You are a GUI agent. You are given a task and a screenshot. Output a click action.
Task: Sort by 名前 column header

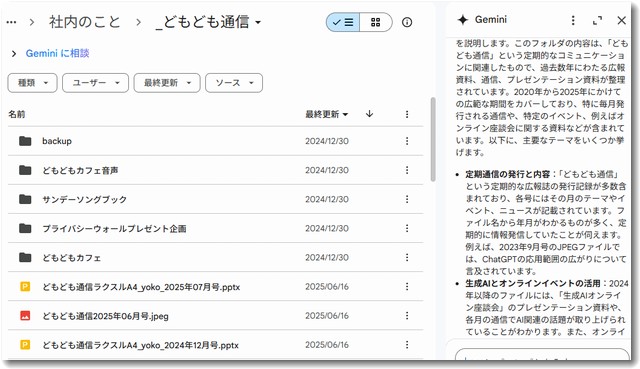point(17,114)
